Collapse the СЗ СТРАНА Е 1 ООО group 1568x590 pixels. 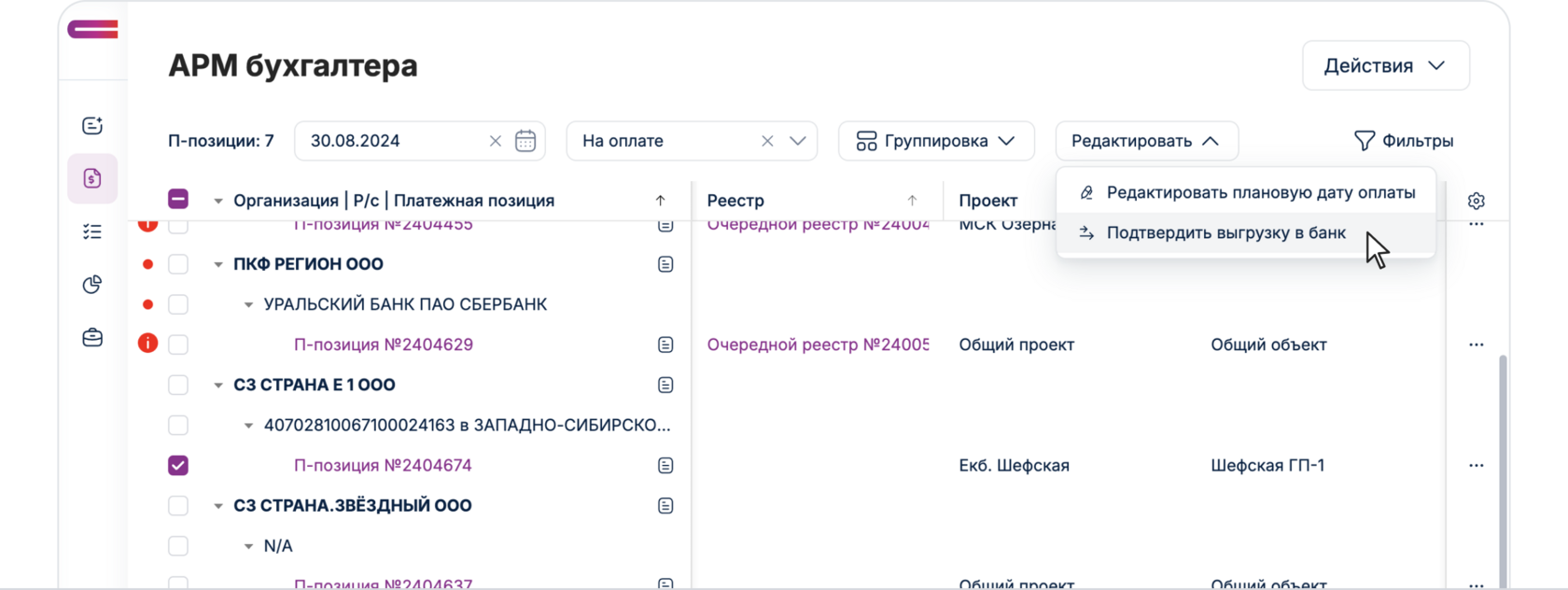pos(218,385)
